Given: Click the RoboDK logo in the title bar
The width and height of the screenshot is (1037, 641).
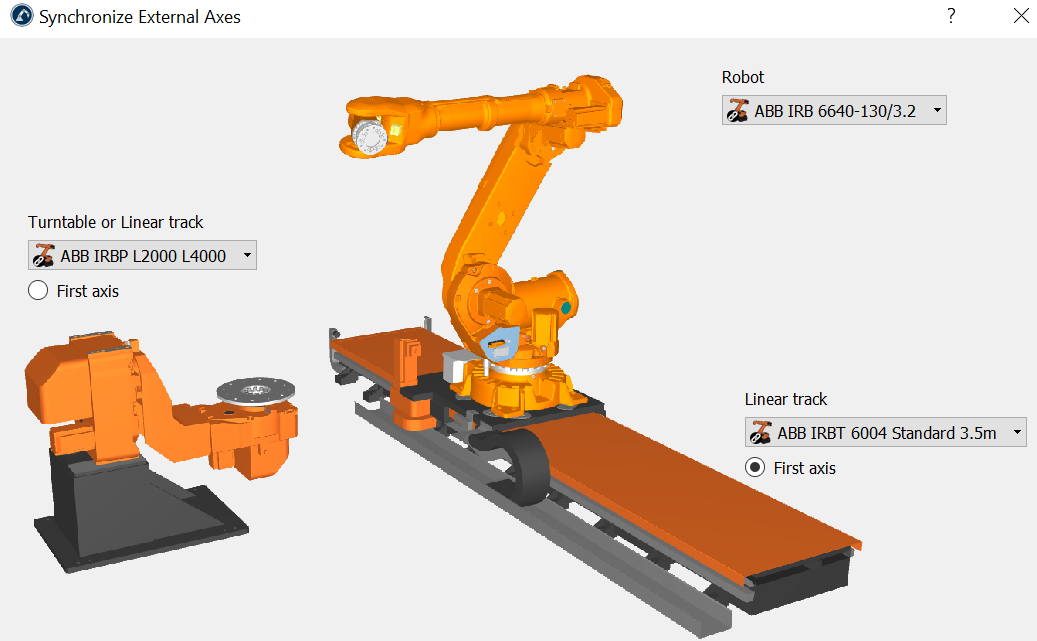Looking at the screenshot, I should [19, 17].
